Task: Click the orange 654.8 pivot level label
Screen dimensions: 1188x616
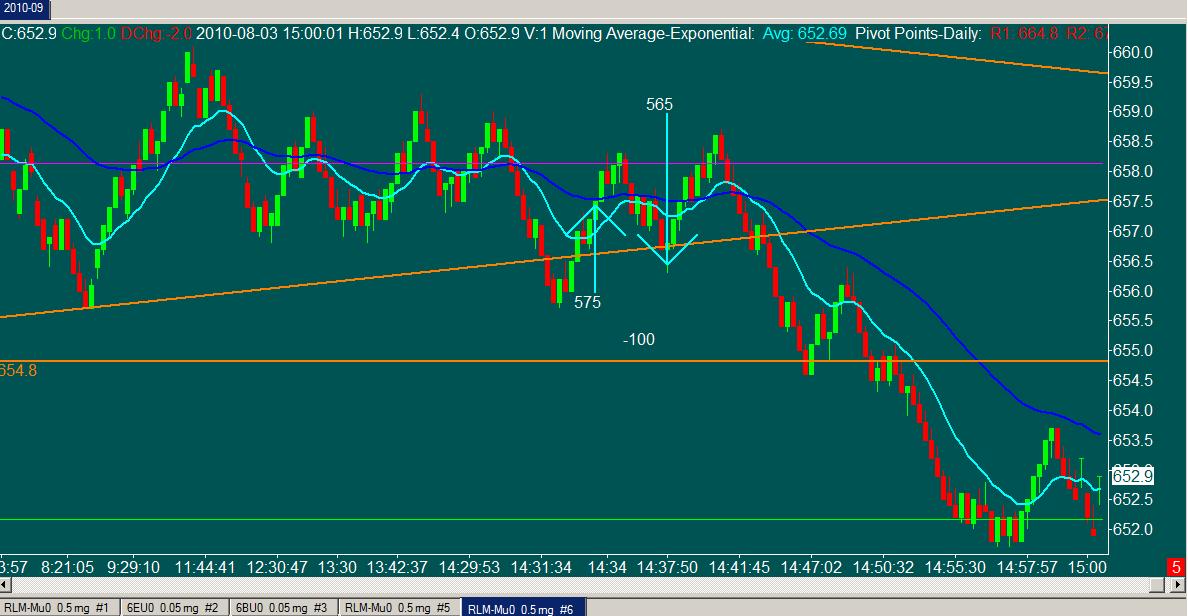Action: tap(18, 371)
